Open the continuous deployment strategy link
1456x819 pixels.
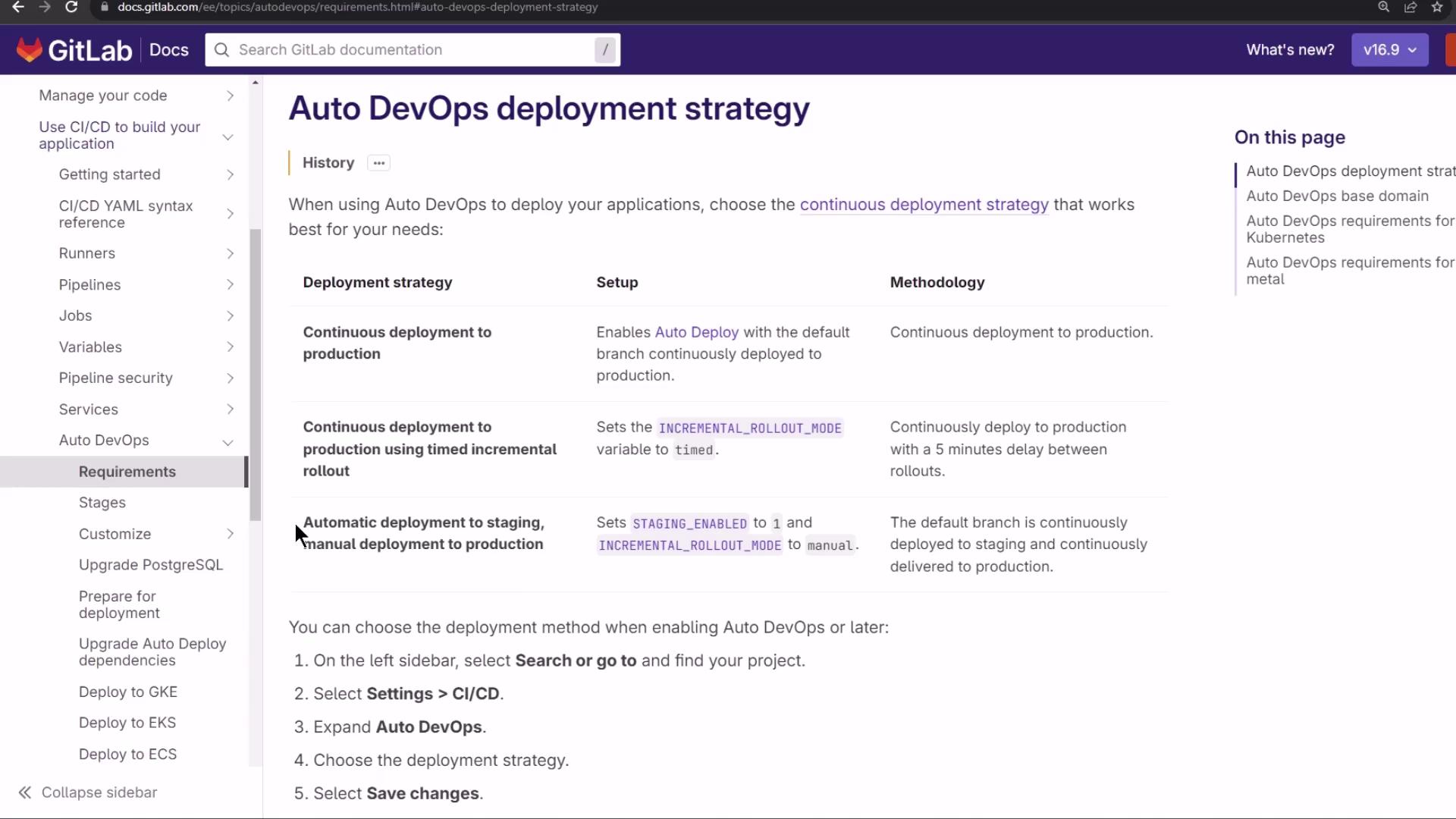coord(924,205)
